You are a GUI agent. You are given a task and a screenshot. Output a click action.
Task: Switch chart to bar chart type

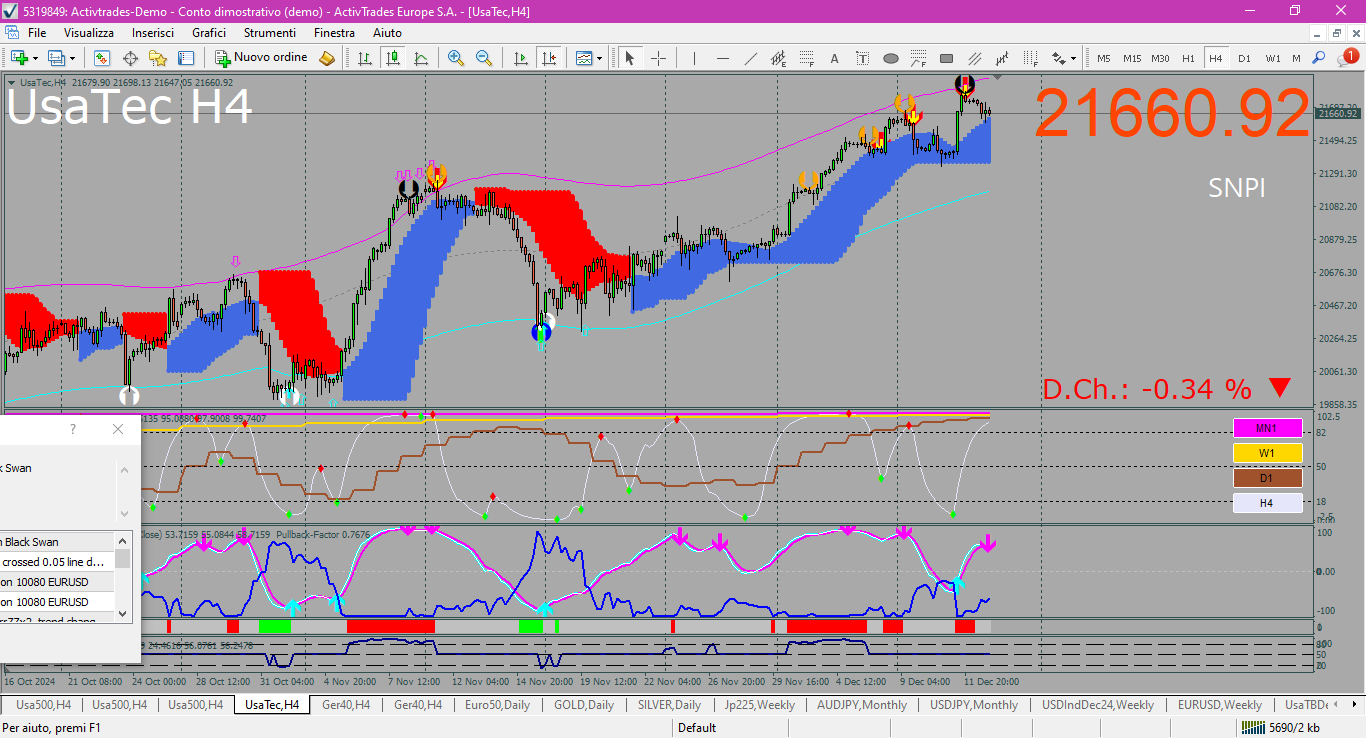point(365,58)
